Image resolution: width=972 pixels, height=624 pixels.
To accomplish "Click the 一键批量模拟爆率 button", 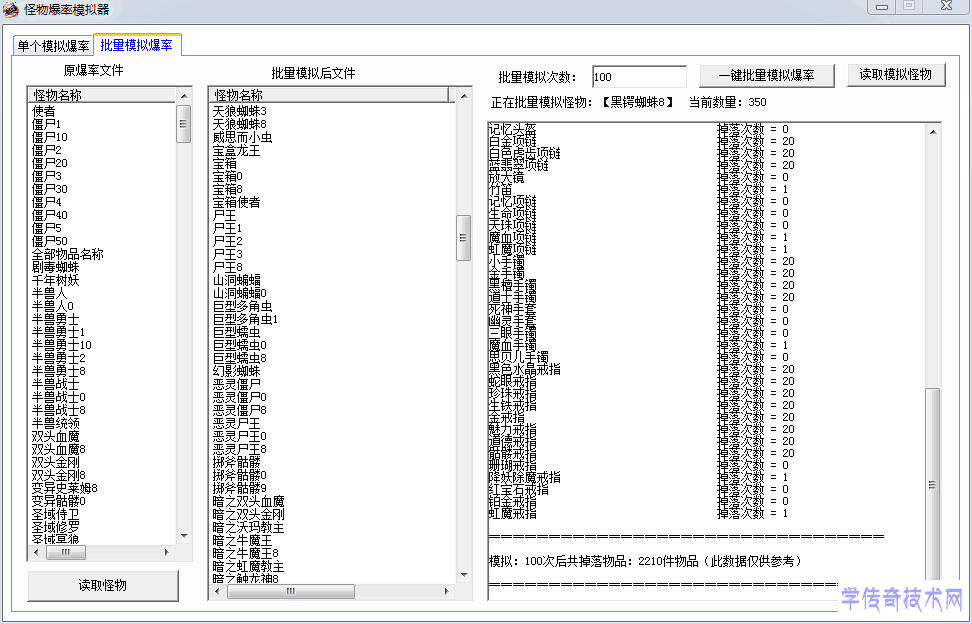I will pos(769,75).
